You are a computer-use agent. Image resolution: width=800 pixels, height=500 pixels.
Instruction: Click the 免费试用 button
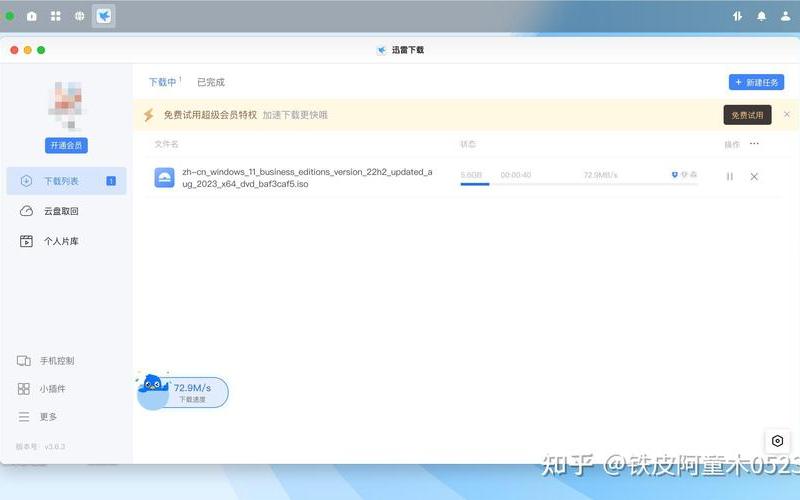(747, 115)
